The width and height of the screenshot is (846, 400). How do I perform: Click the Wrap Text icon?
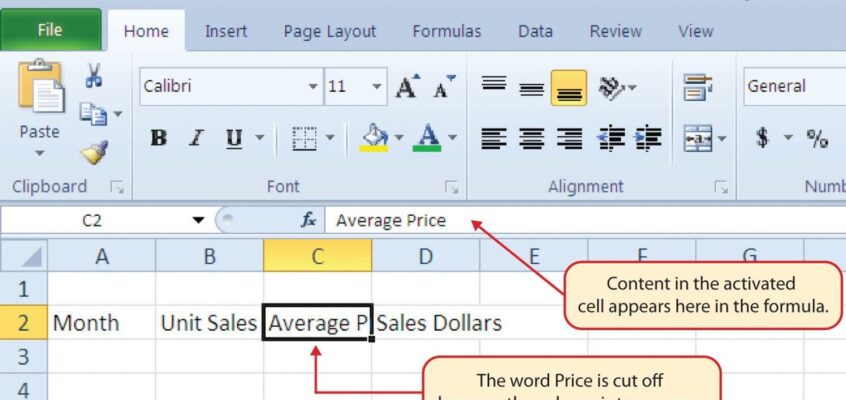point(697,87)
